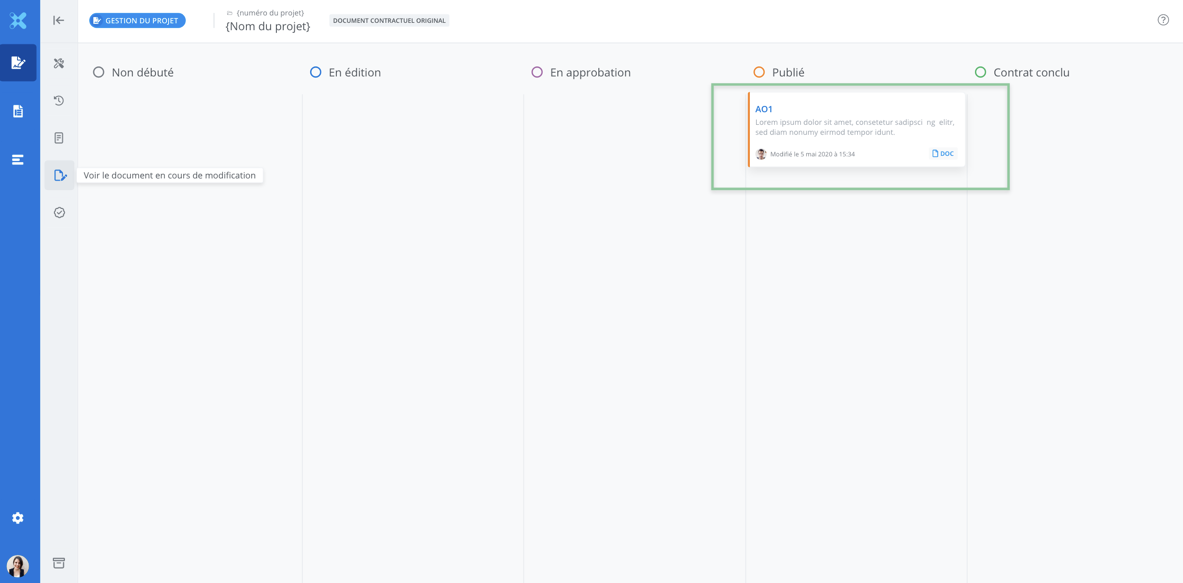Screen dimensions: 1183x583
Task: View the document currently being modified
Action: click(60, 176)
